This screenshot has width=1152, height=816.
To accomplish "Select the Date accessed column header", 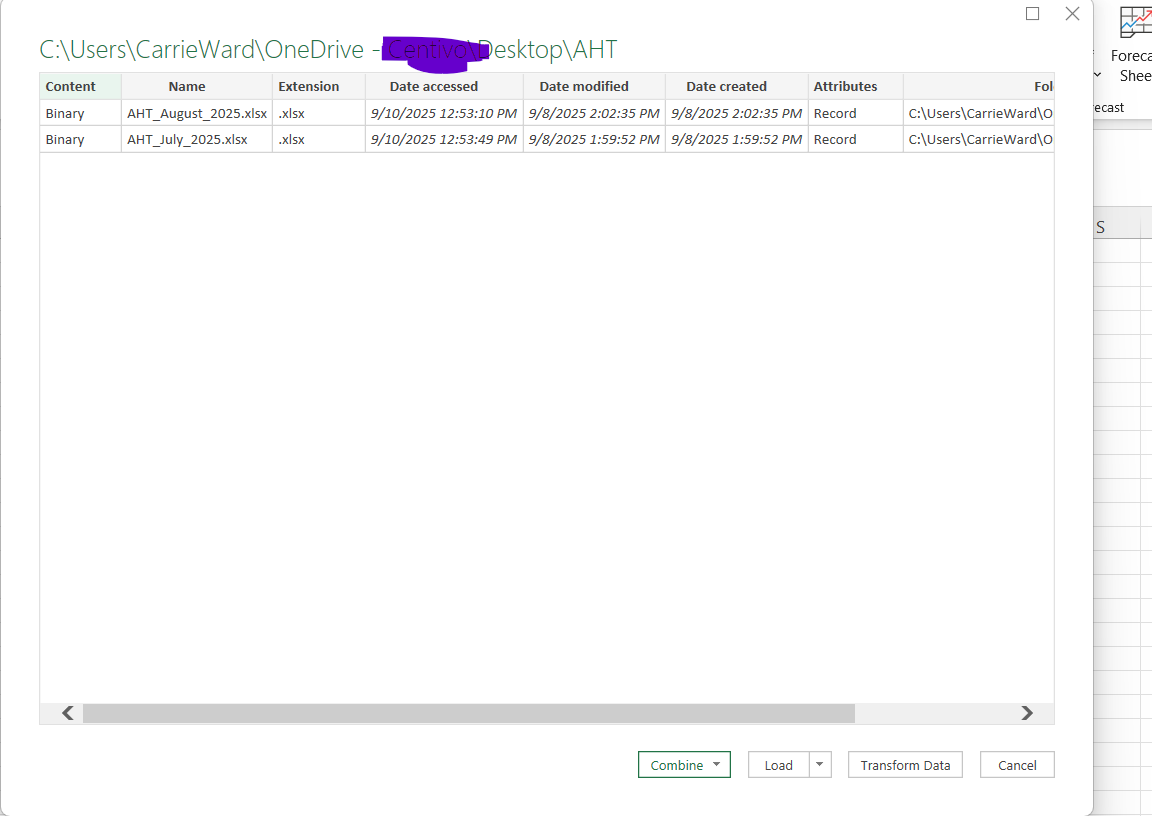I will click(x=444, y=87).
